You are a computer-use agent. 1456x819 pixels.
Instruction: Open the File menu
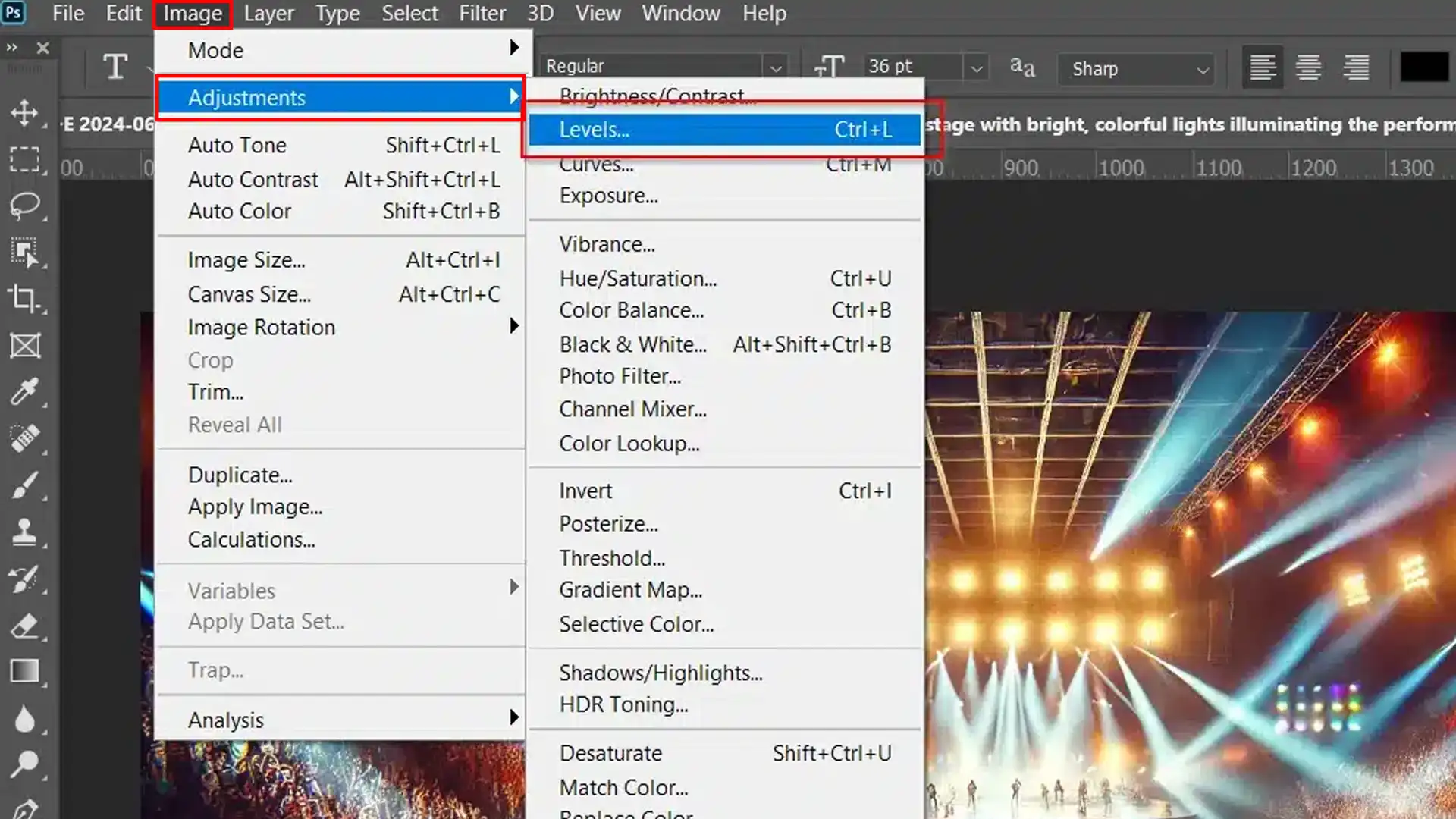click(x=68, y=14)
